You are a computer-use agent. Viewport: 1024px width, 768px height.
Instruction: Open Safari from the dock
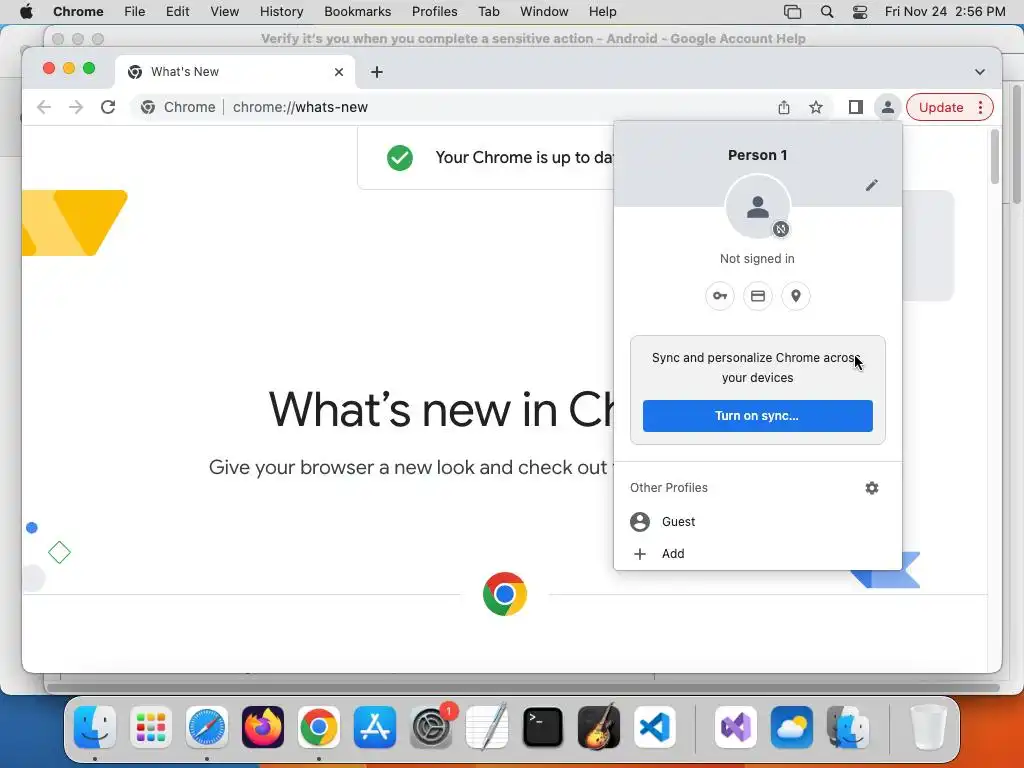coord(207,727)
